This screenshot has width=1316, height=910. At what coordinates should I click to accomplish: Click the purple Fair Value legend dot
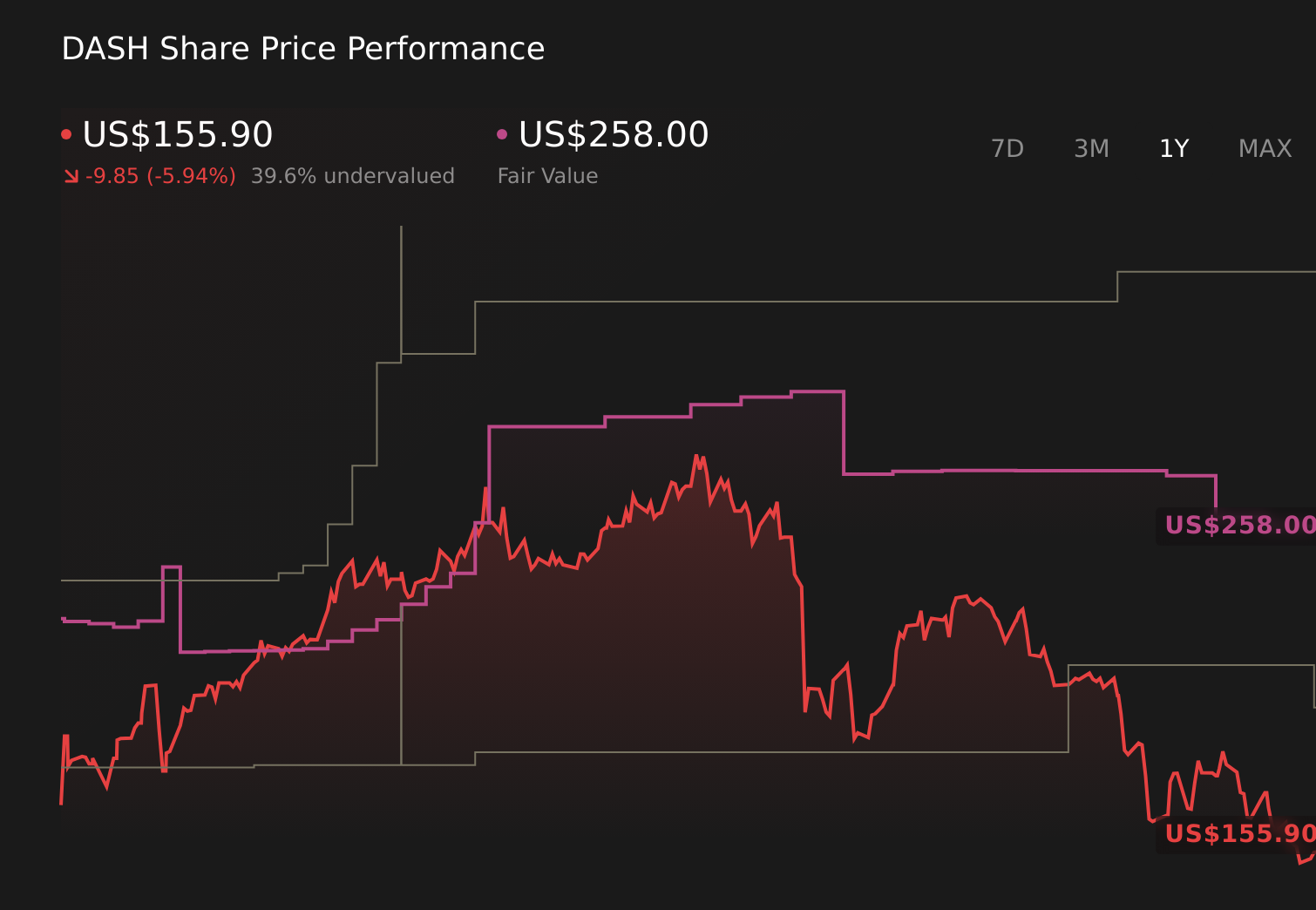pyautogui.click(x=502, y=132)
